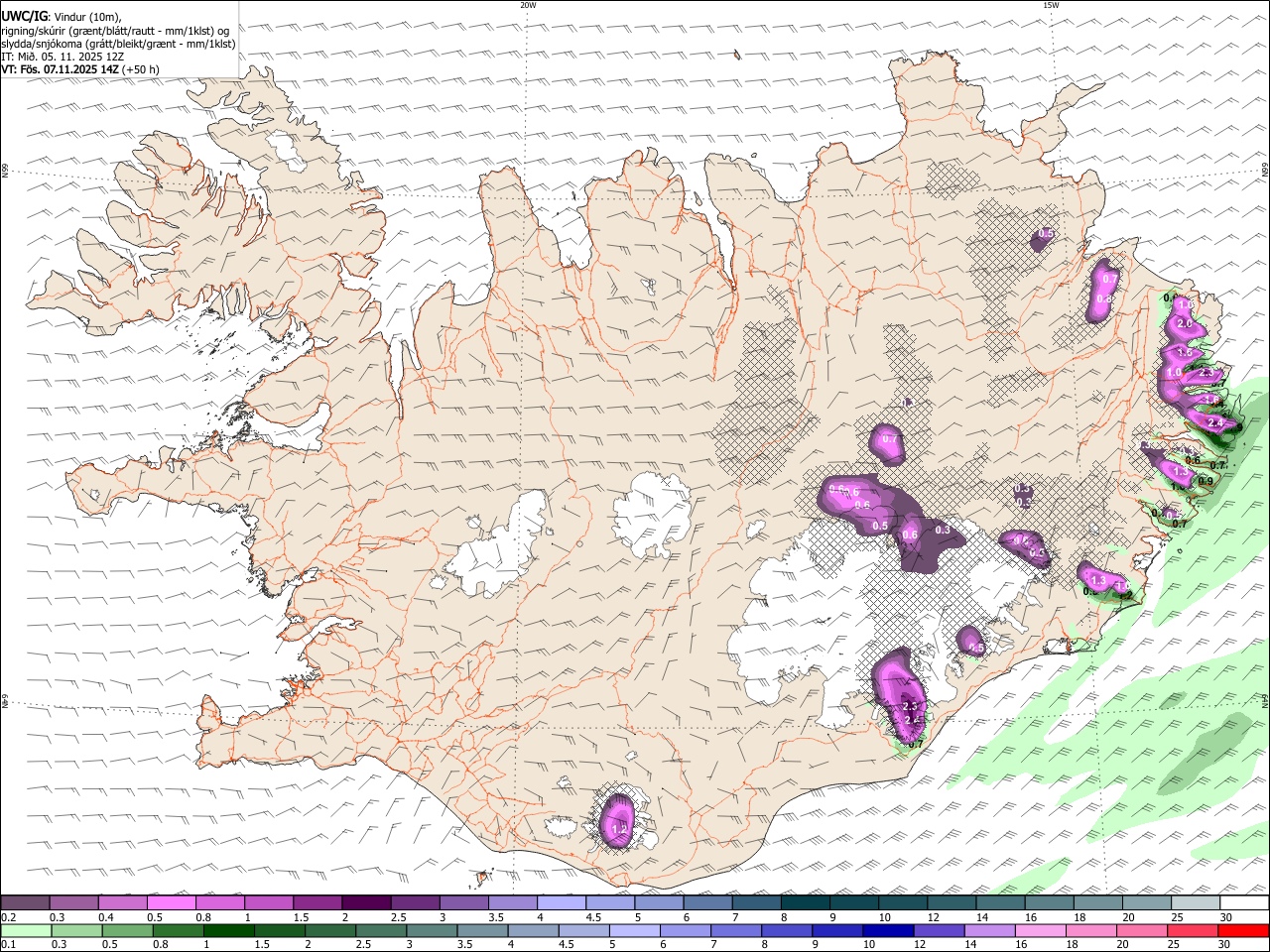This screenshot has width=1270, height=952.
Task: Click the 30 label under the rain scale
Action: (1226, 945)
